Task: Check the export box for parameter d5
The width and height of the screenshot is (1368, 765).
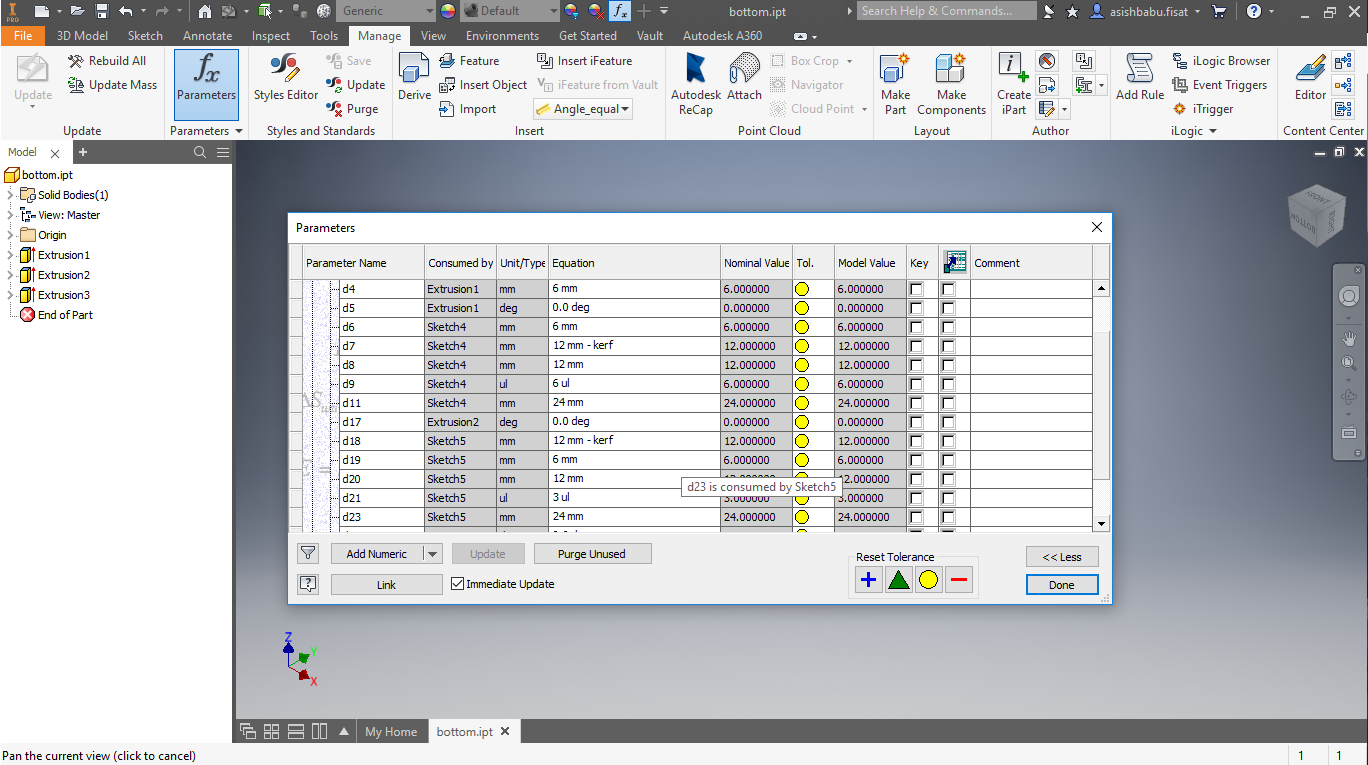Action: tap(948, 308)
